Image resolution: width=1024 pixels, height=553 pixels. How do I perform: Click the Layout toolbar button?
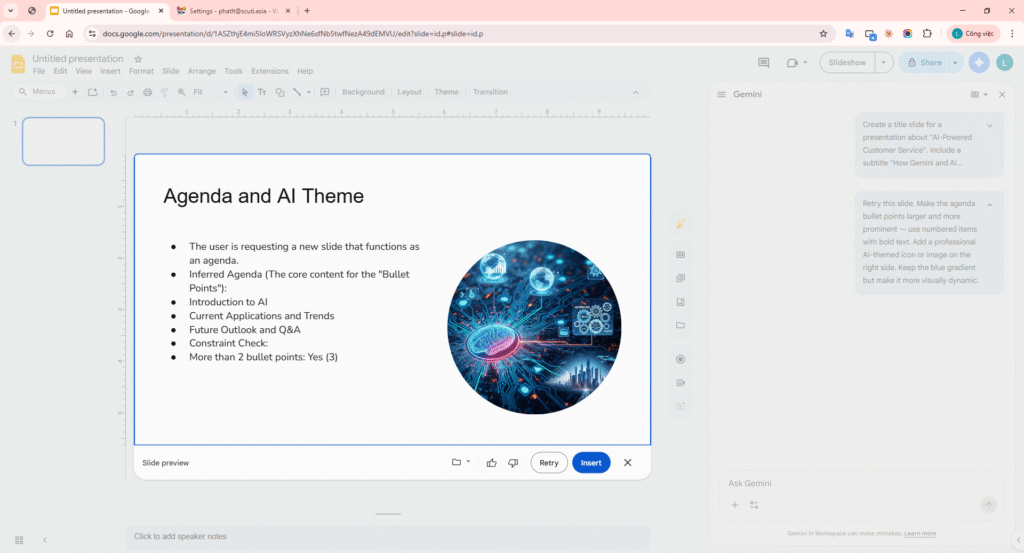pyautogui.click(x=409, y=92)
